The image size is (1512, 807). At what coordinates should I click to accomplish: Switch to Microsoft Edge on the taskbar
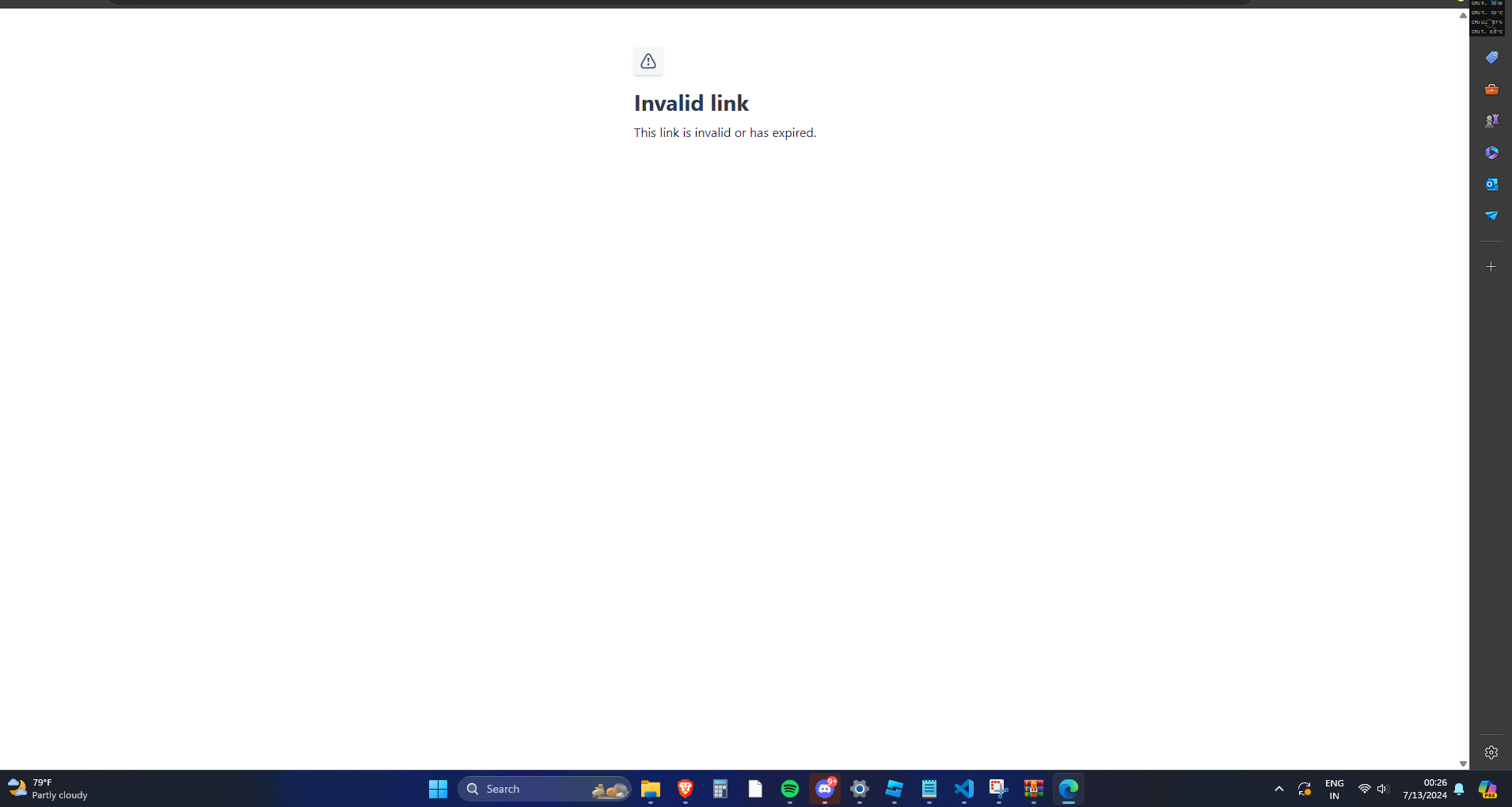click(x=1069, y=789)
